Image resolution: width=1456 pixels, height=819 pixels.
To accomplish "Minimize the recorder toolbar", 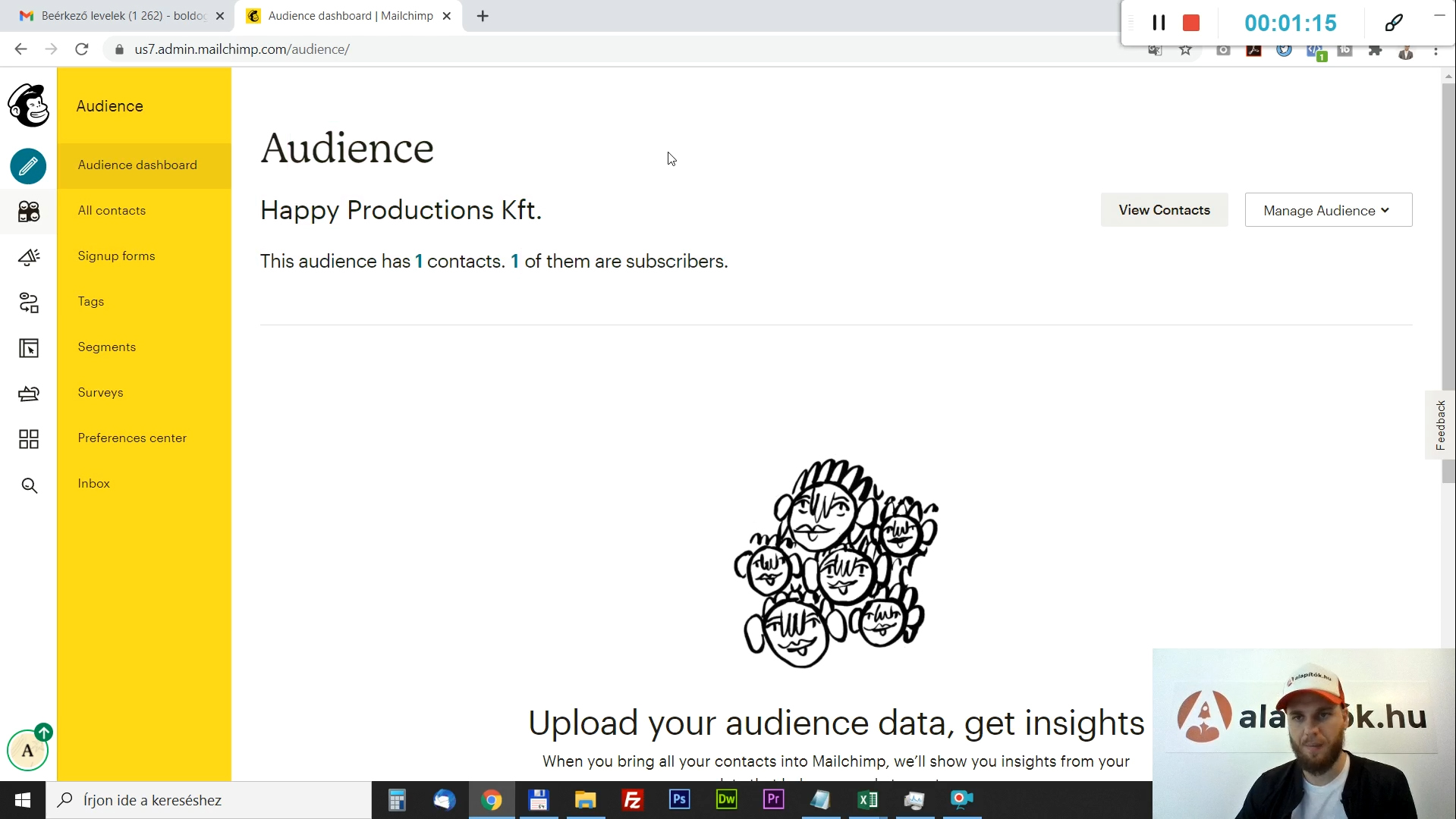I will [1439, 15].
